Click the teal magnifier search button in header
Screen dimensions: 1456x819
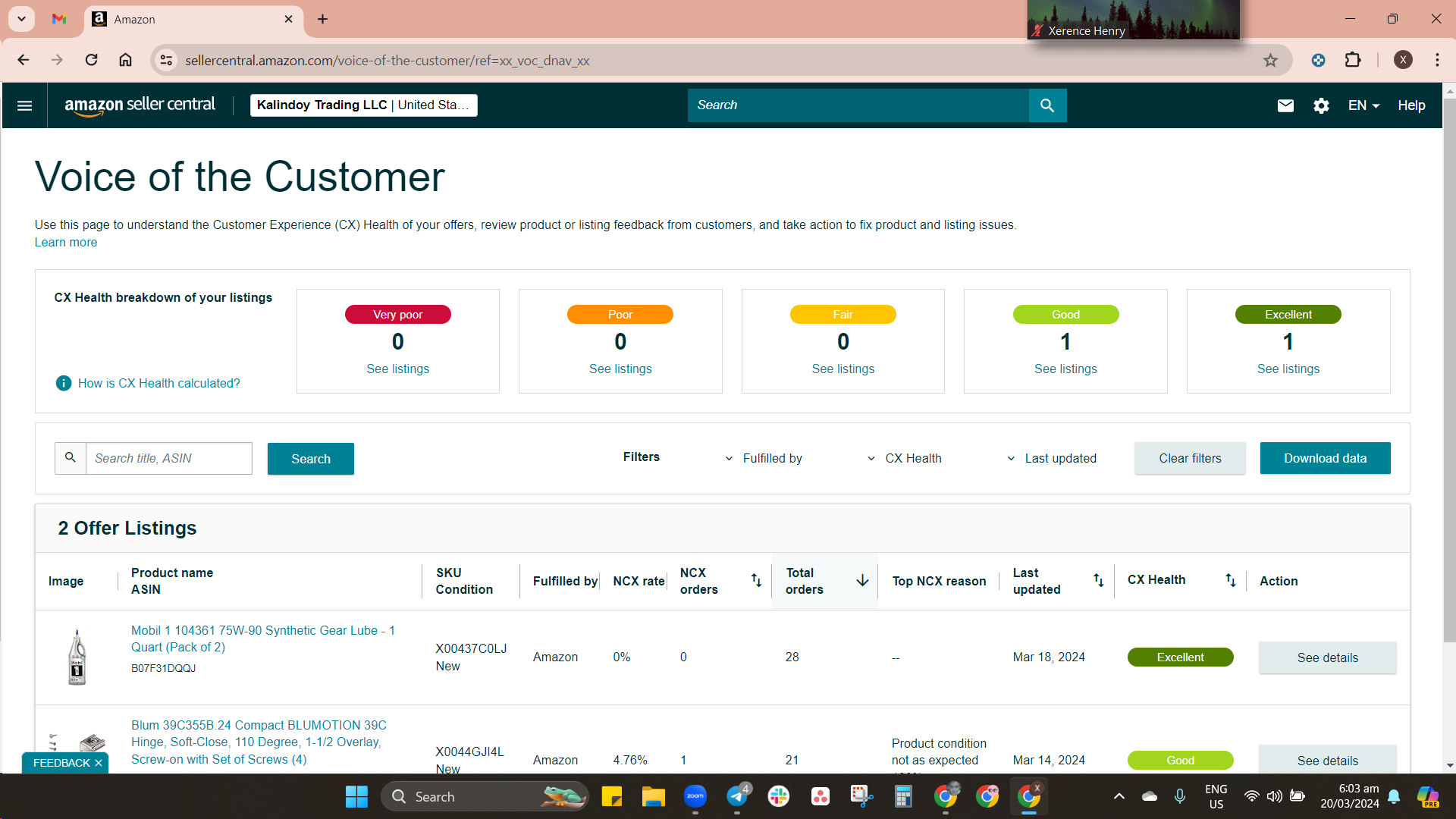[x=1047, y=105]
